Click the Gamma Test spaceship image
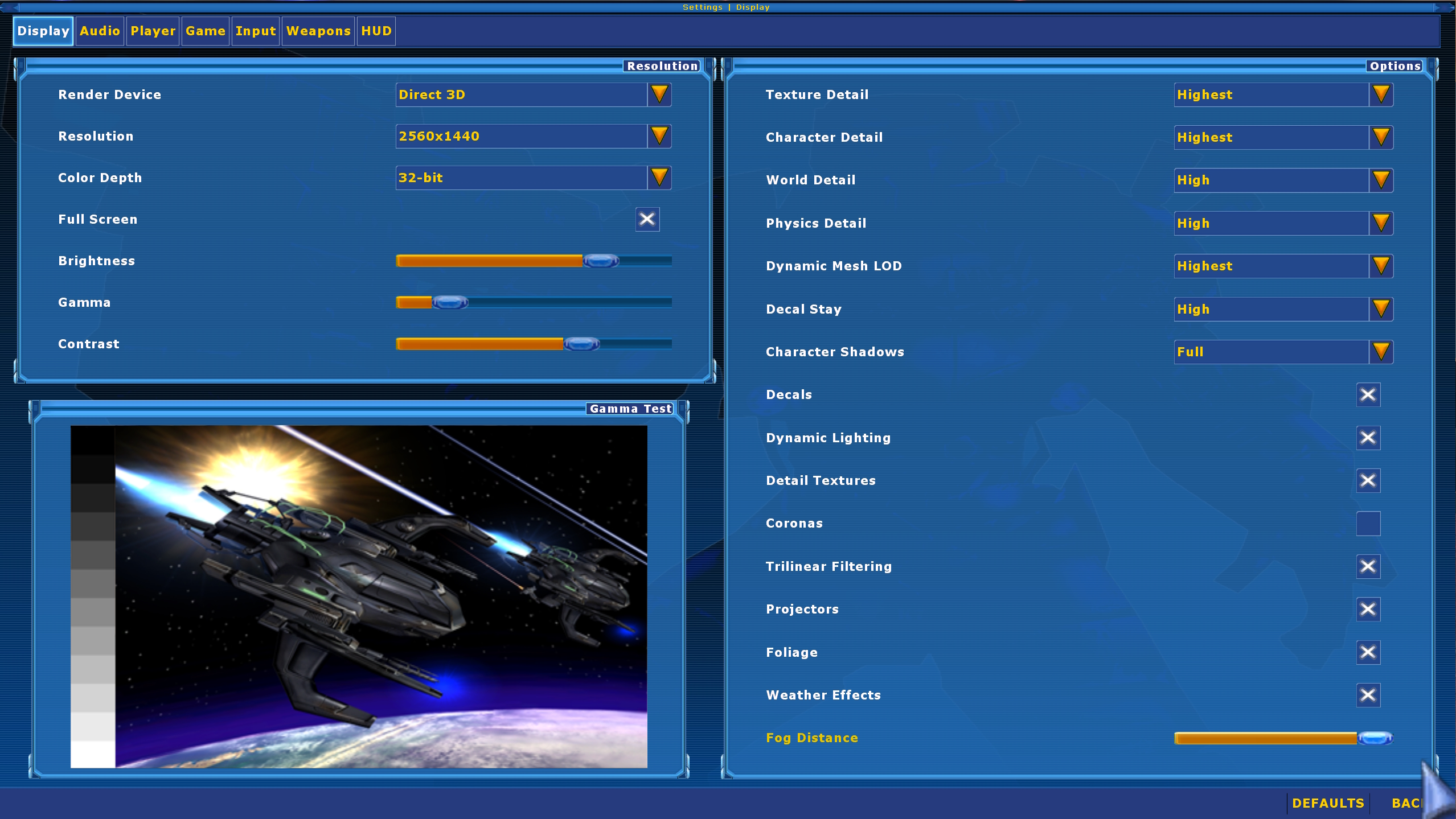This screenshot has height=819, width=1456. click(359, 596)
